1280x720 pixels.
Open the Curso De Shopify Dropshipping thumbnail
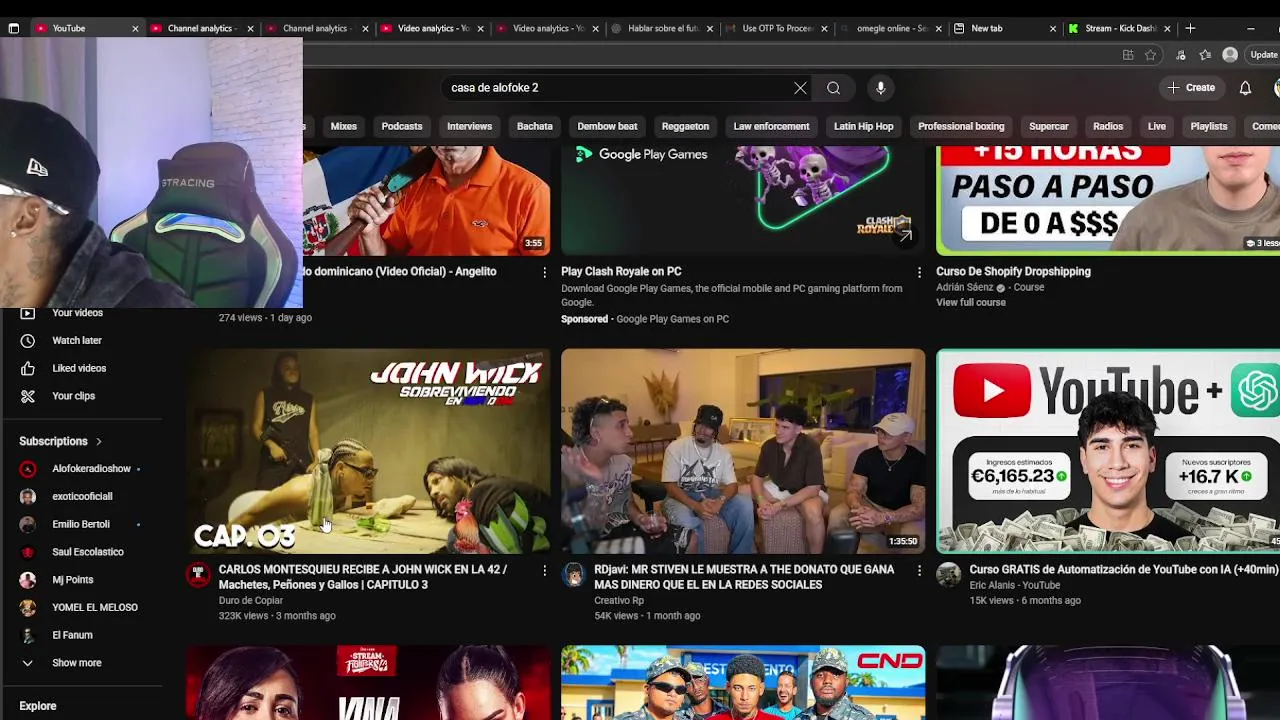click(x=1108, y=201)
